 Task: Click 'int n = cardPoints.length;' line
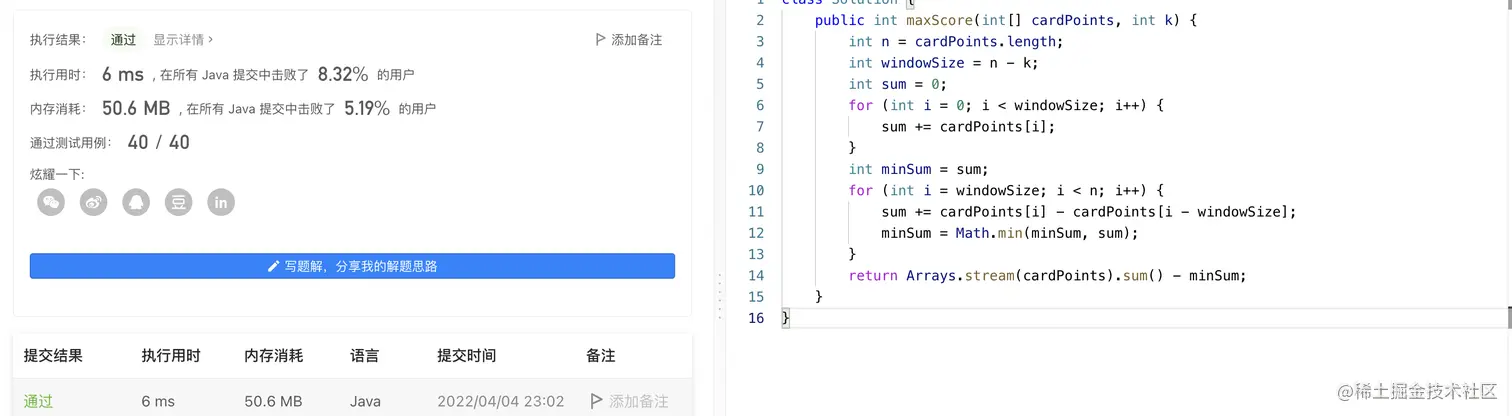956,41
